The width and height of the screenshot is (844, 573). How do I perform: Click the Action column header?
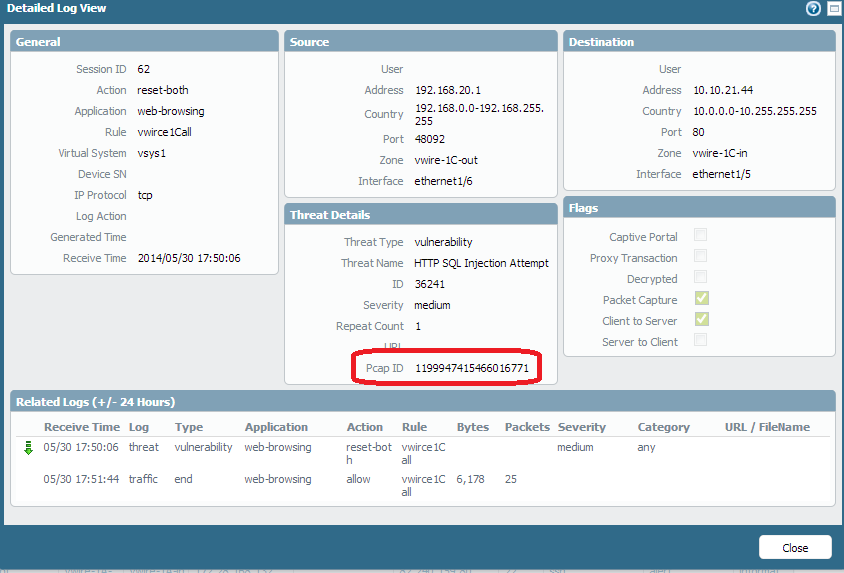[364, 427]
